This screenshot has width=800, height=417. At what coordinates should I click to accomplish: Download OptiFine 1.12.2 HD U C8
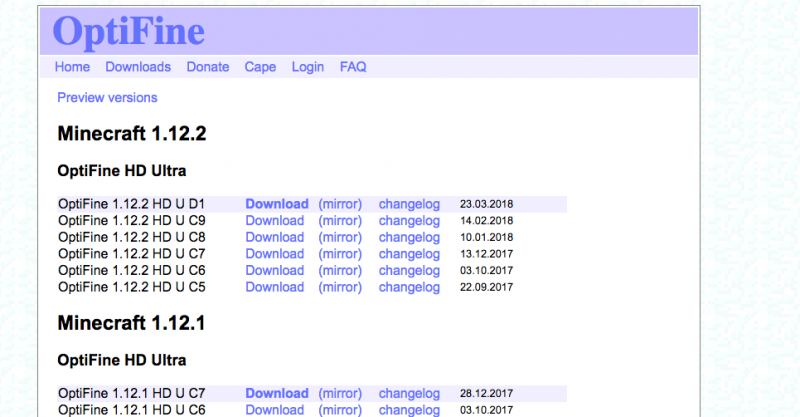[274, 237]
